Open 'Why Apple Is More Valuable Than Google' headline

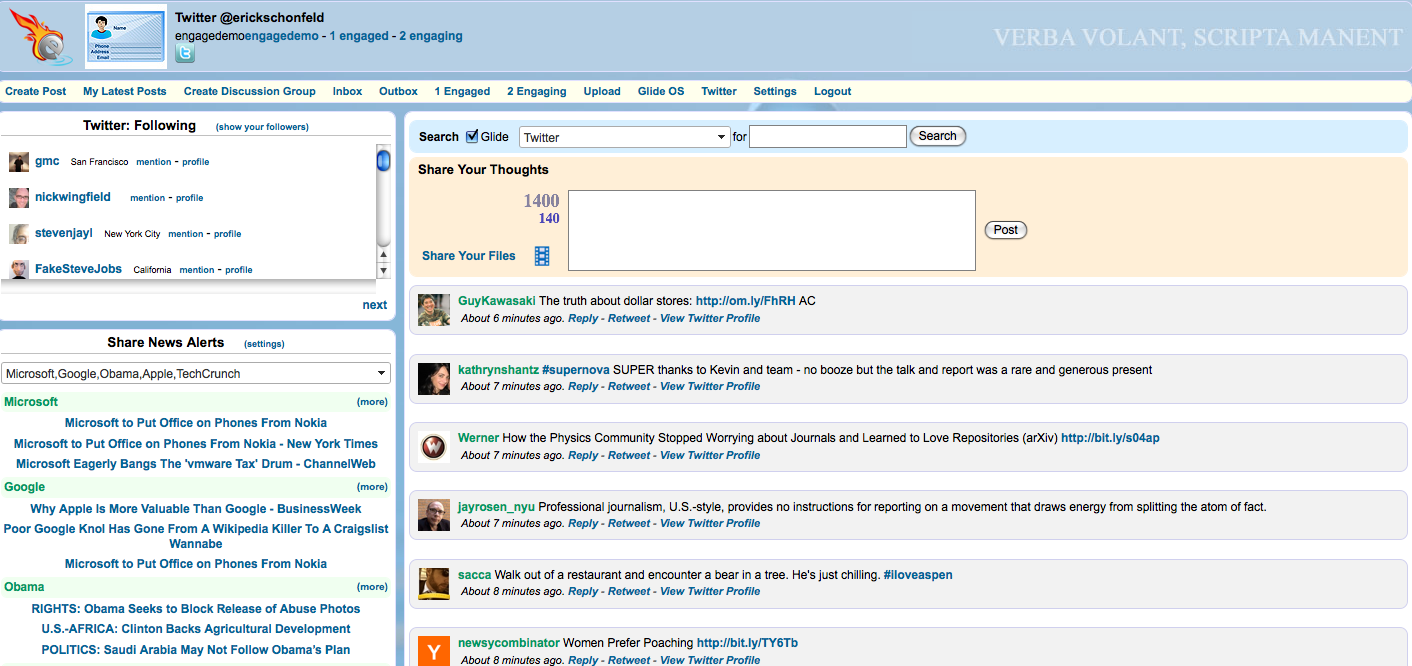pyautogui.click(x=196, y=509)
